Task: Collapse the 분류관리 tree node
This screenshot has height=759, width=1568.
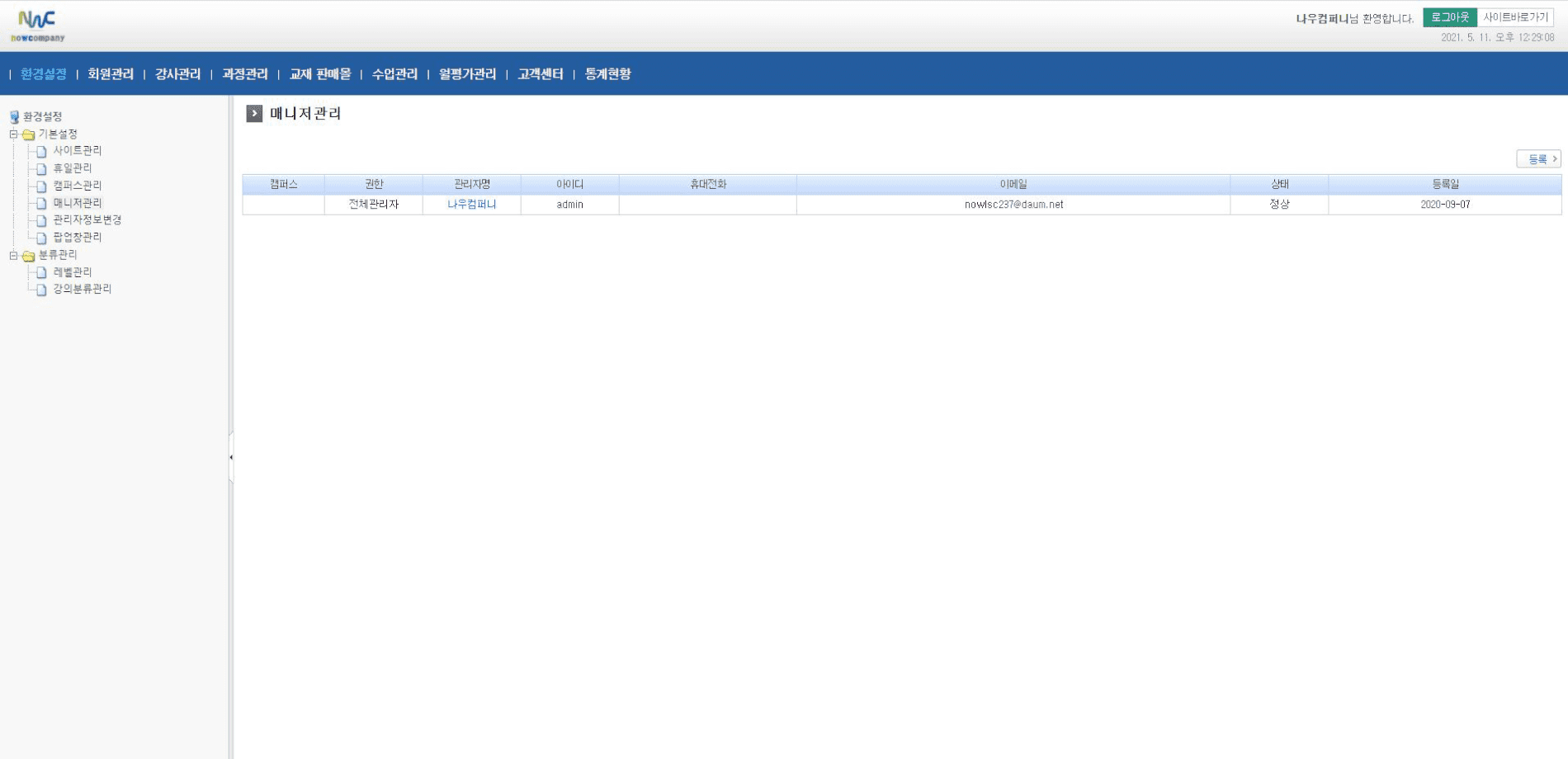Action: coord(13,256)
